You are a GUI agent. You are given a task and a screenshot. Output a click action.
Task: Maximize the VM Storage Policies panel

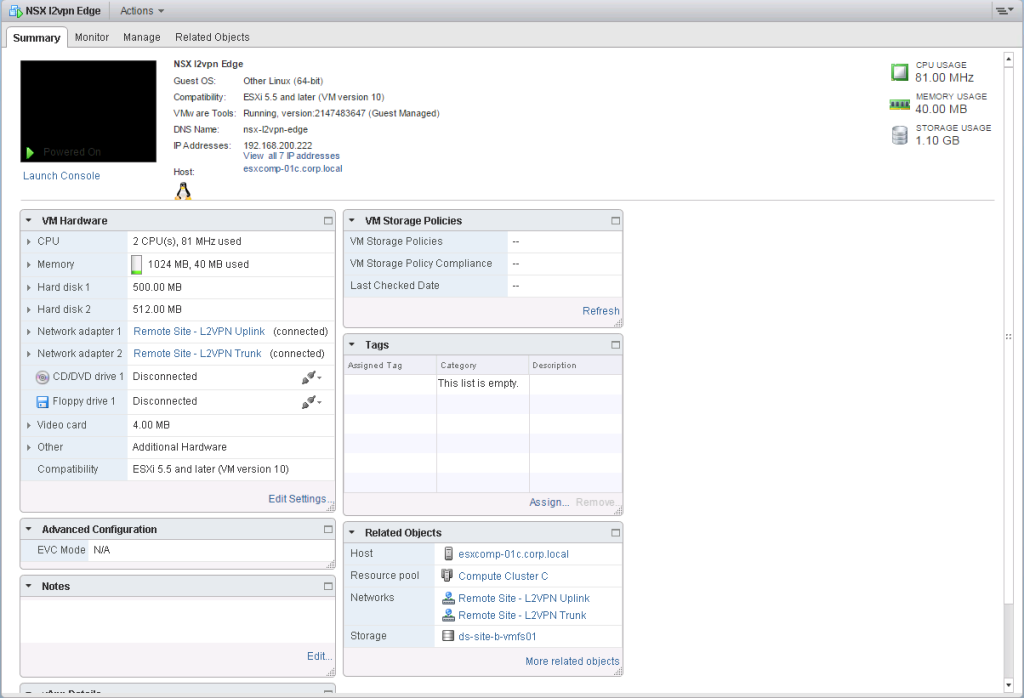615,221
